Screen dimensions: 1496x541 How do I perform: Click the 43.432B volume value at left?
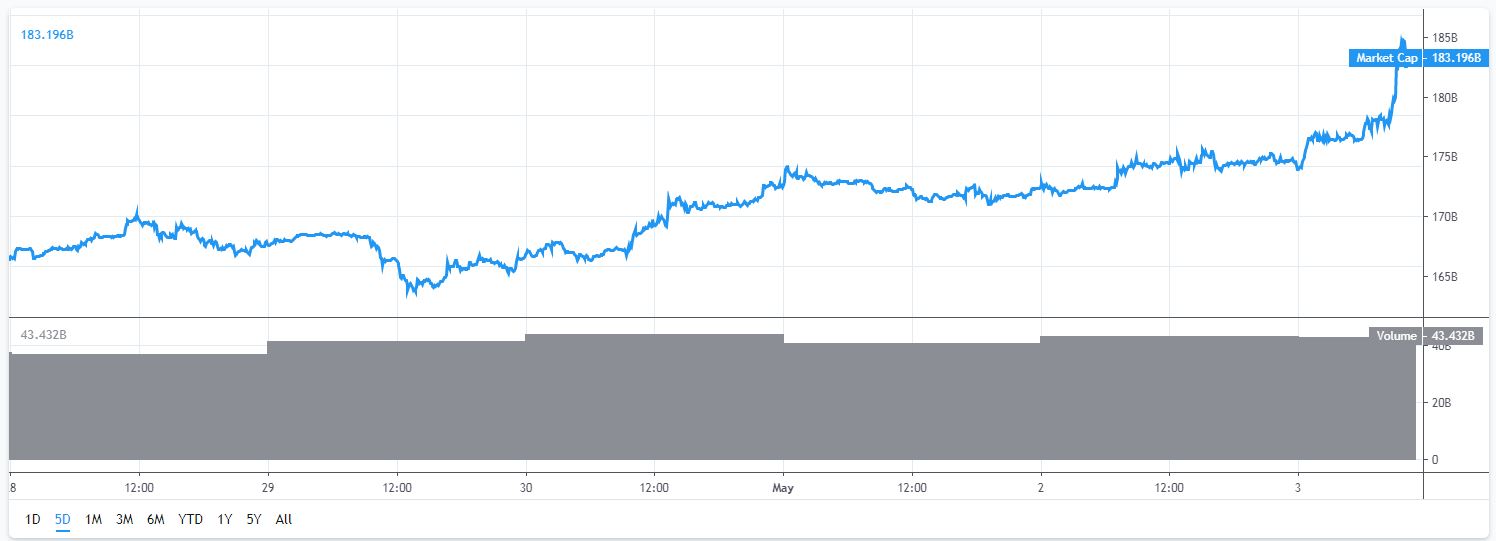pos(44,334)
